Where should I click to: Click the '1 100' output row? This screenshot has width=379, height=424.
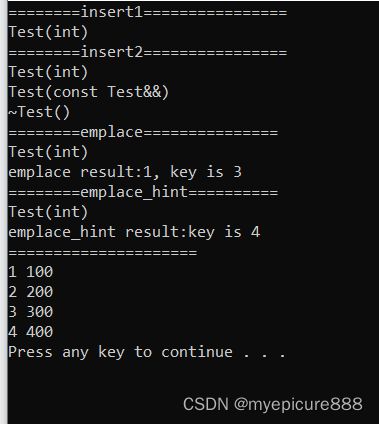tap(31, 272)
